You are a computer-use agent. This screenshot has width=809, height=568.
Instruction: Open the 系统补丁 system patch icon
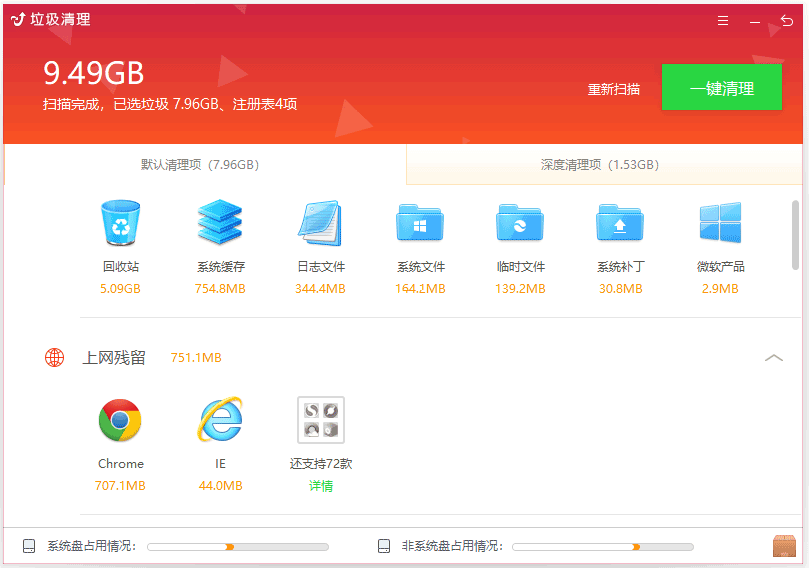click(x=620, y=223)
